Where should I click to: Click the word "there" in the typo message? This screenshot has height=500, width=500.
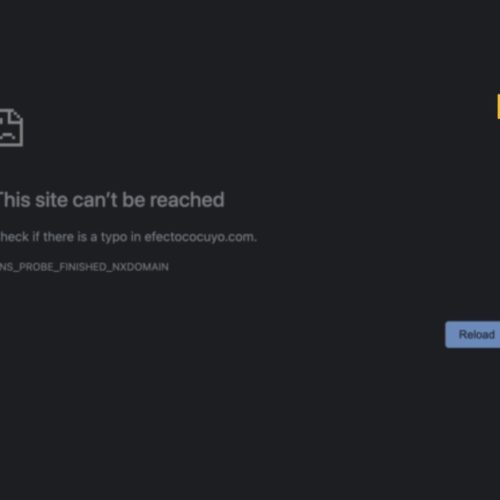58,237
